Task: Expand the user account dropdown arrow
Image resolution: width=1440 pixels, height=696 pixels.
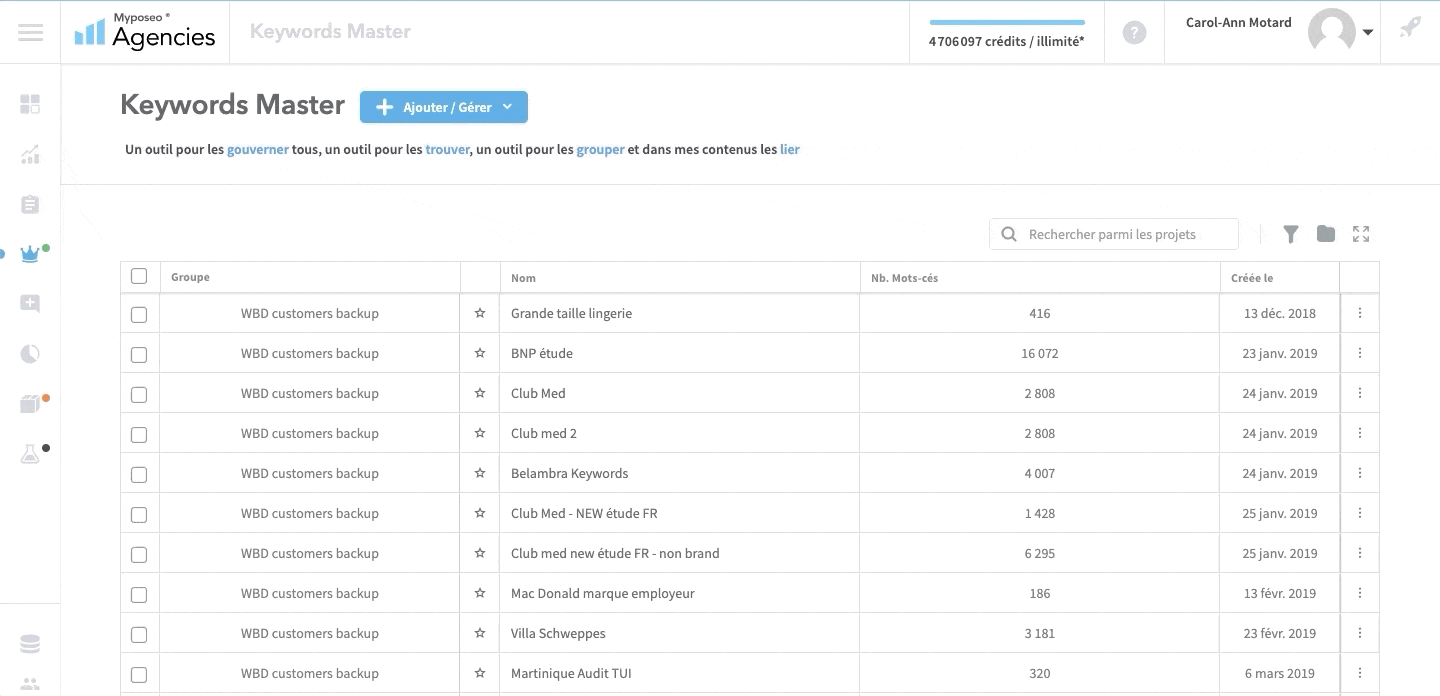Action: click(1368, 32)
